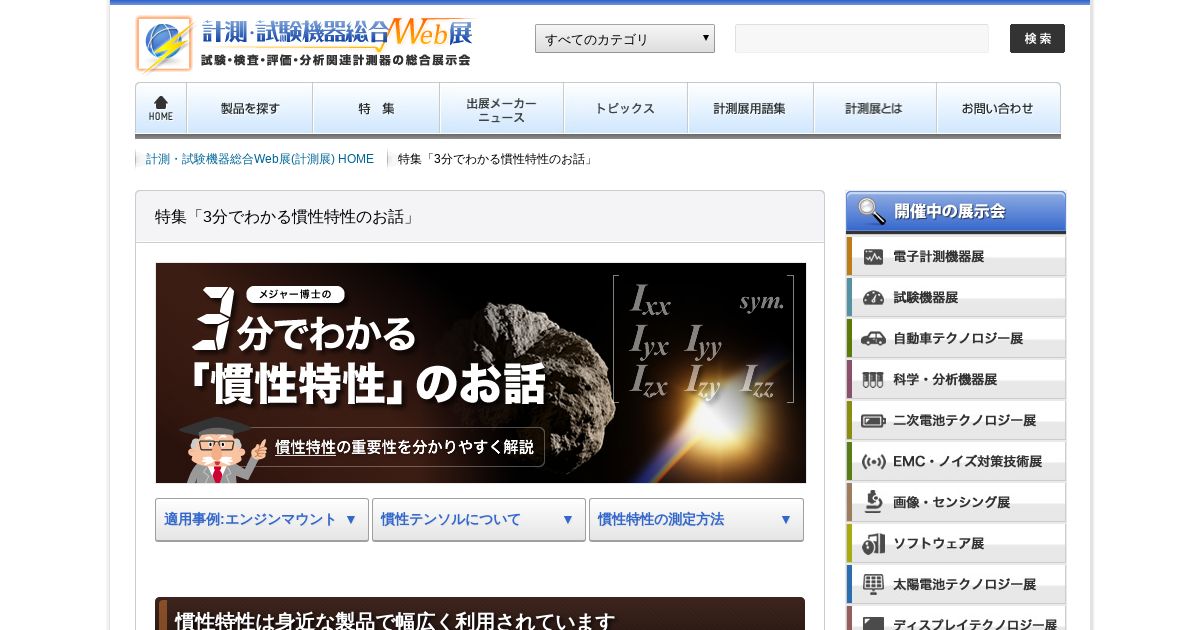Click the car icon for 自動車テクノロジー展
Screen dimensions: 1200x630
coord(873,338)
